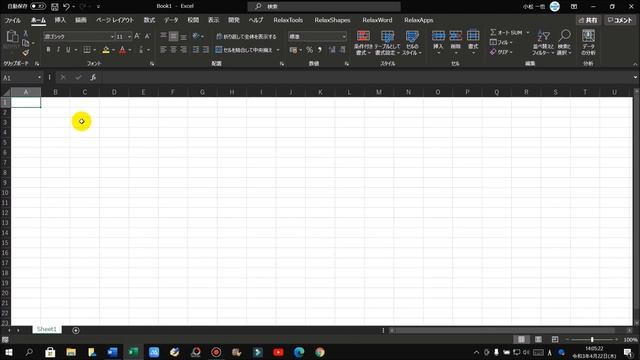The height and width of the screenshot is (360, 640).
Task: Click the Format Painter brush icon
Action: [26, 53]
